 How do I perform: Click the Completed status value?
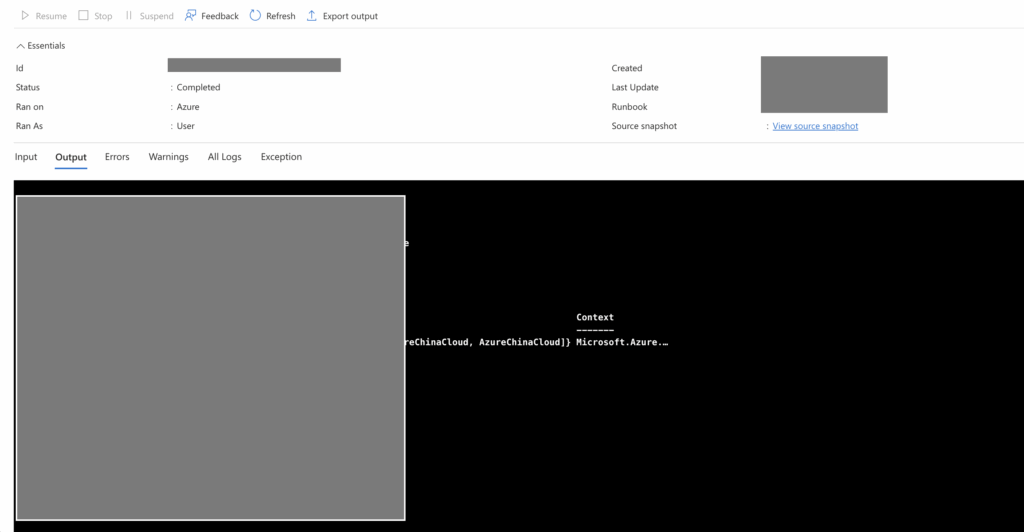click(x=198, y=88)
